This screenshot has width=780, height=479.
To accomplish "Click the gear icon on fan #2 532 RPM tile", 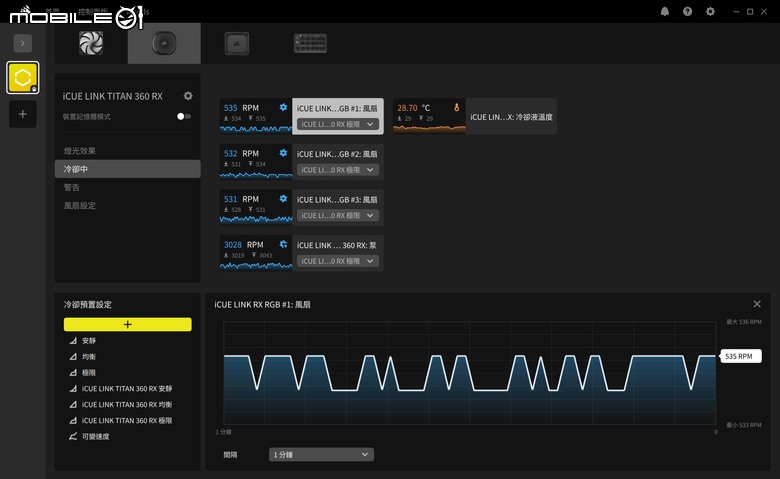I will 283,153.
